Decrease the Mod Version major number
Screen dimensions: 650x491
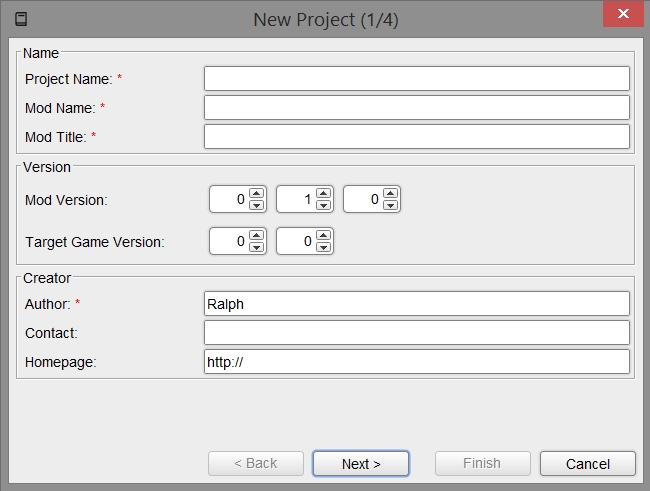pos(256,205)
